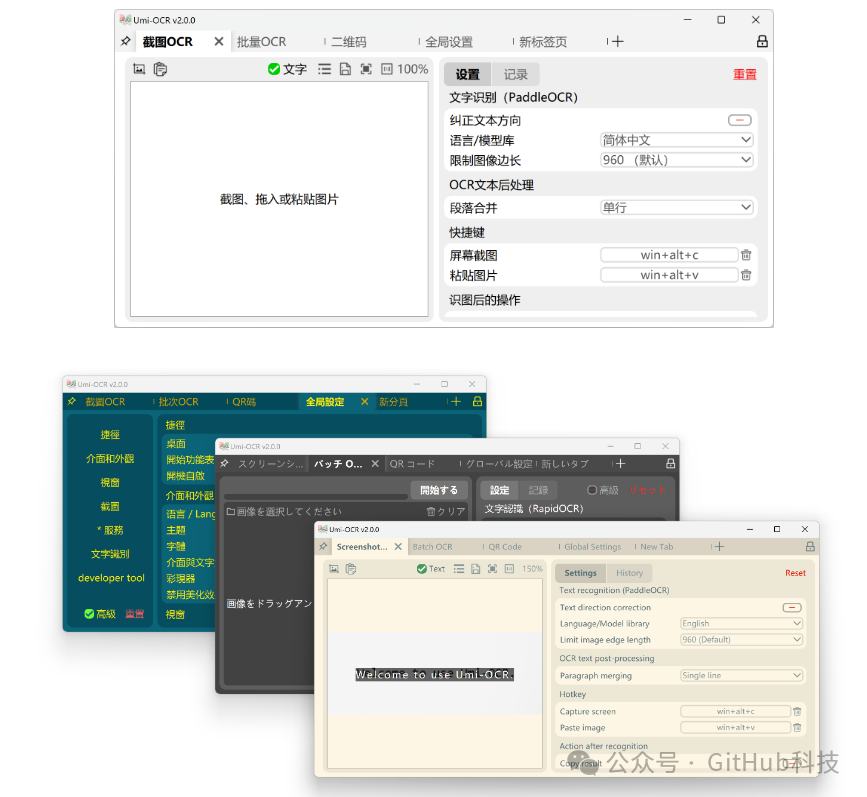This screenshot has width=867, height=797.
Task: Select 文字識別 in the teal window sidebar
Action: (110, 554)
